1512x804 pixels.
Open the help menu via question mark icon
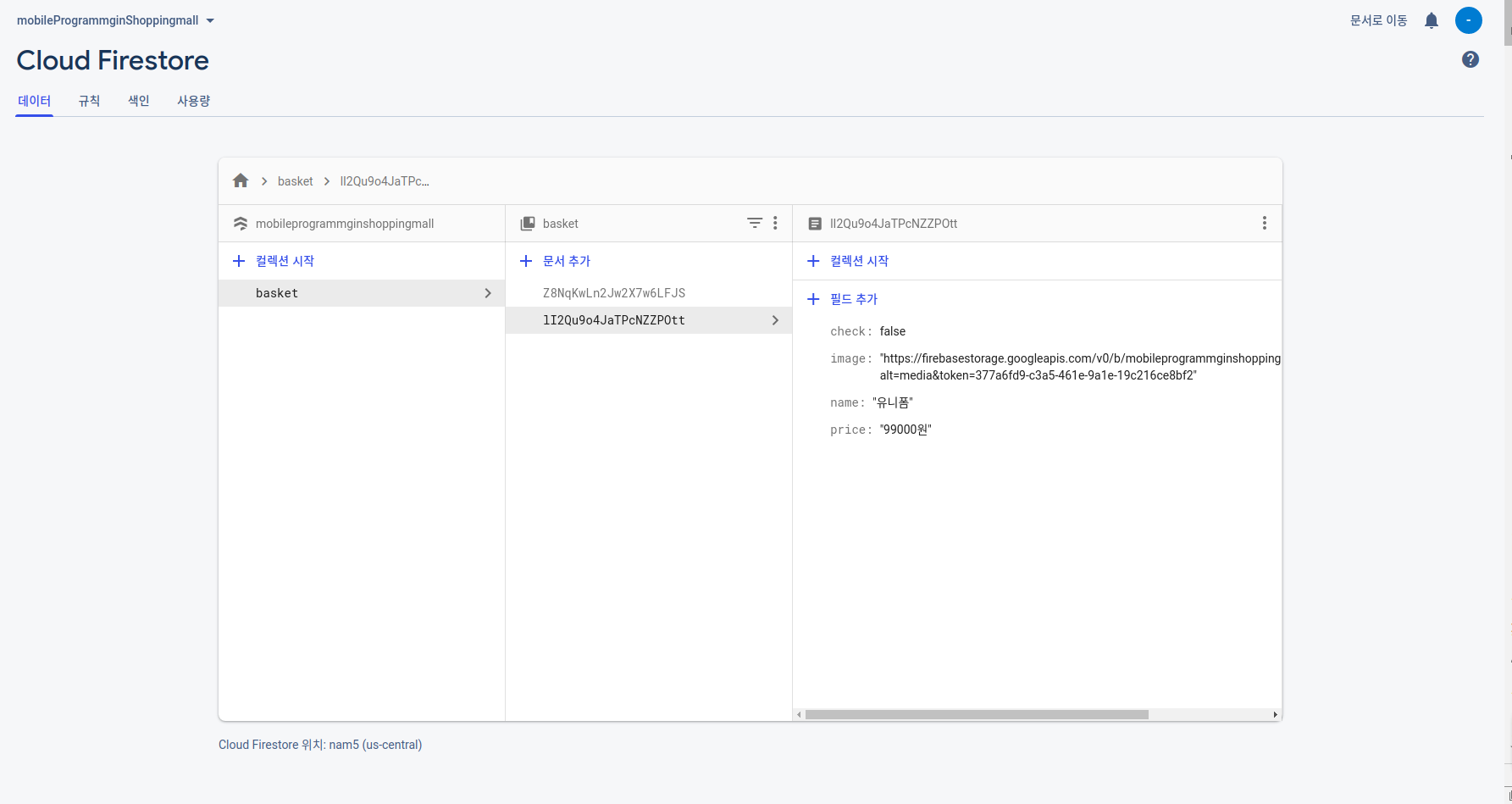(1470, 59)
